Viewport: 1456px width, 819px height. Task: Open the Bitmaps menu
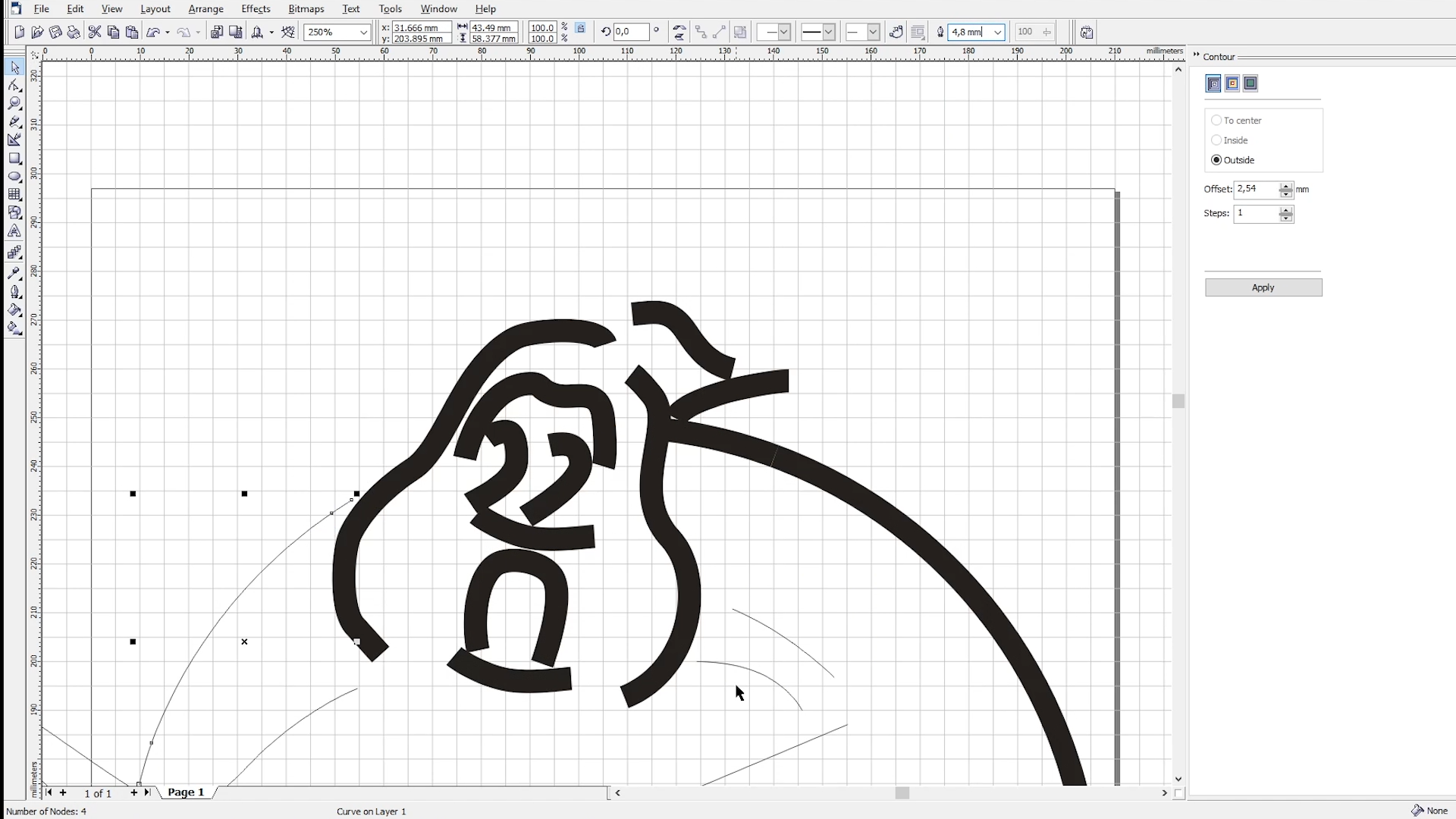click(306, 9)
